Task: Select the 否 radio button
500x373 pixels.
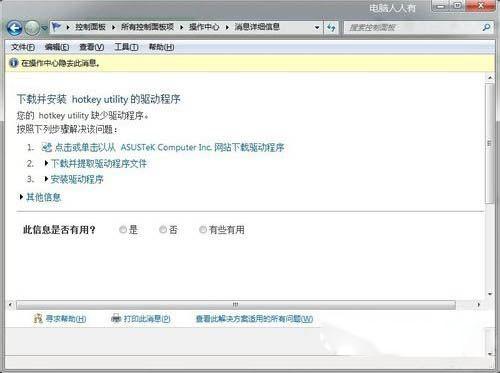Action: [163, 230]
